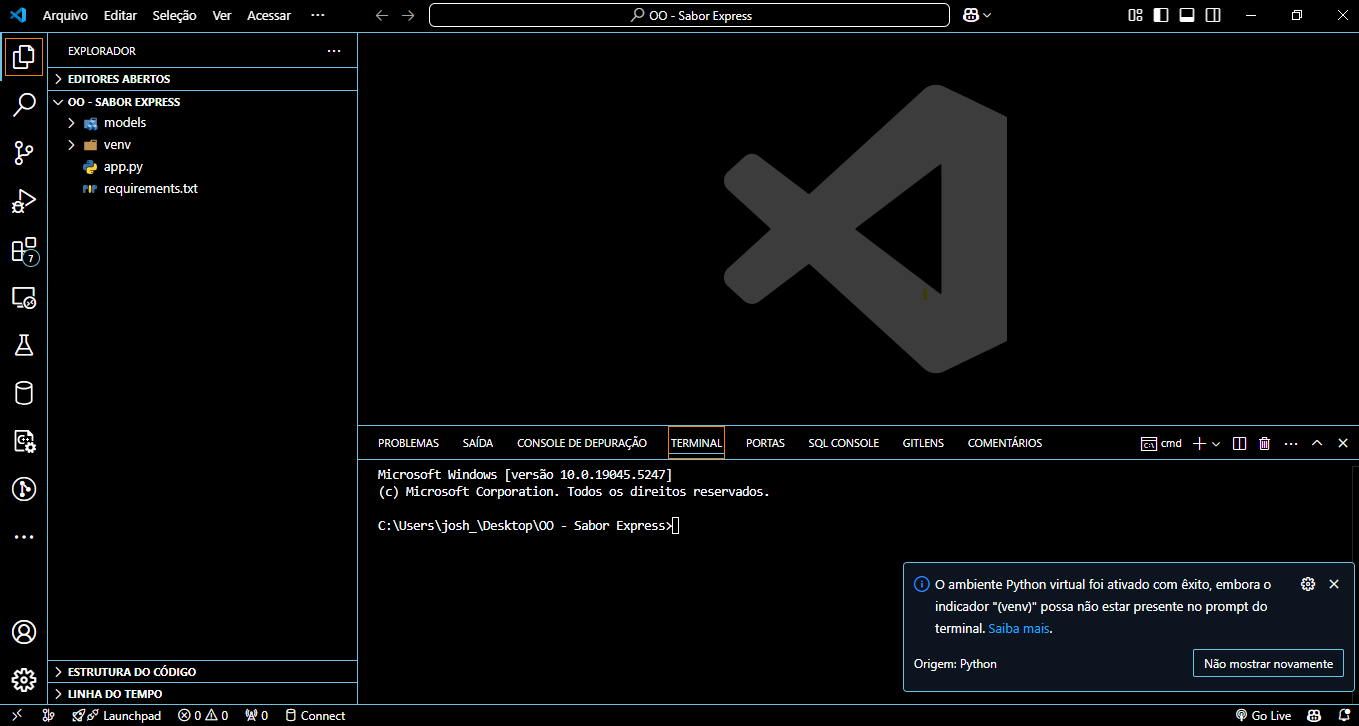This screenshot has height=726, width=1359.
Task: Open the Arquivo menu
Action: [x=65, y=15]
